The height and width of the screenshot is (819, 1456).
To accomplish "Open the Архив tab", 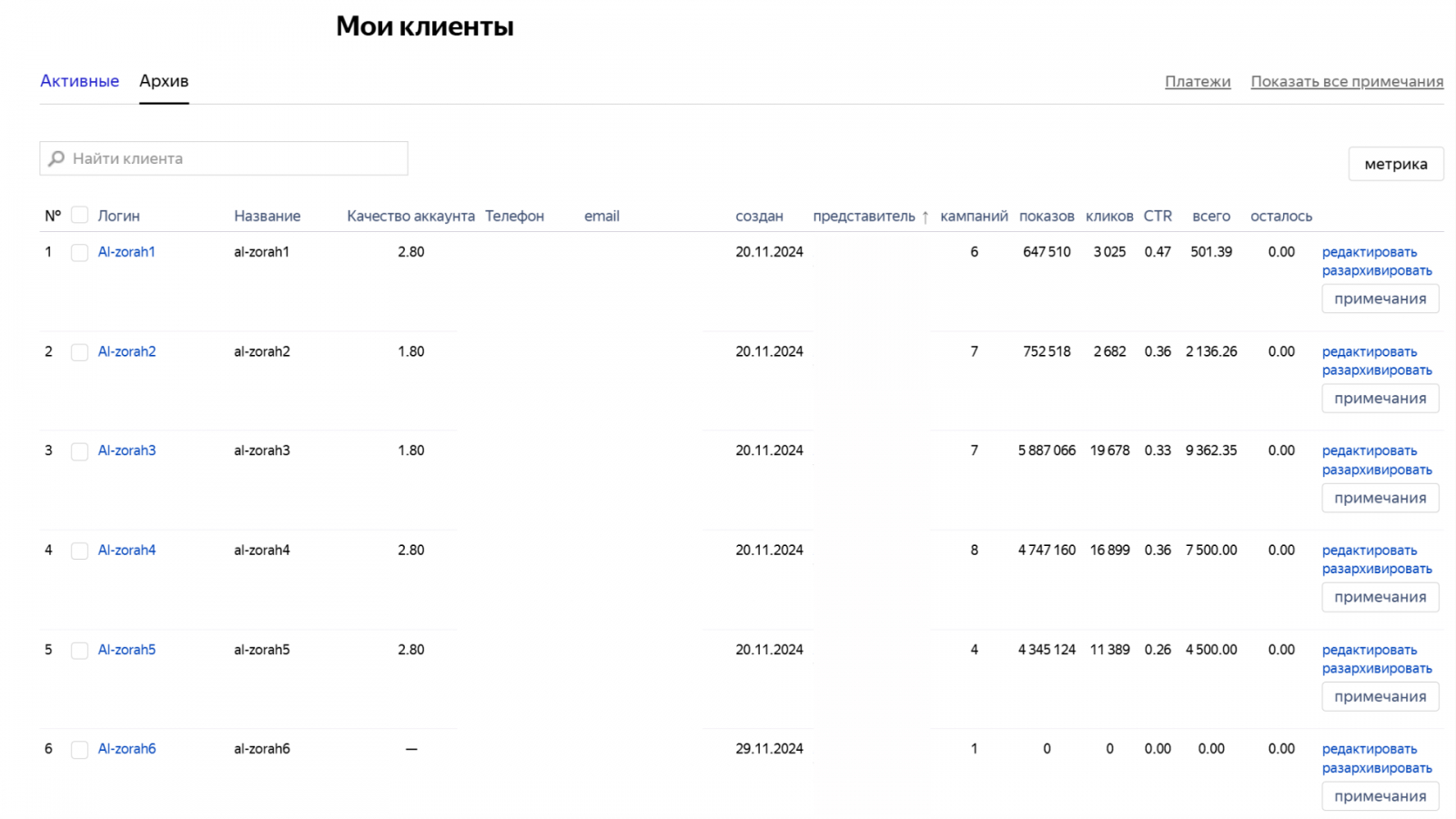I will coord(164,81).
